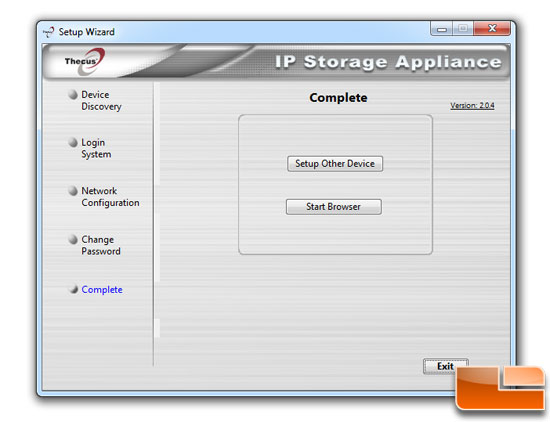Click the Setup Wizard title bar icon
550x422 pixels.
pyautogui.click(x=49, y=32)
